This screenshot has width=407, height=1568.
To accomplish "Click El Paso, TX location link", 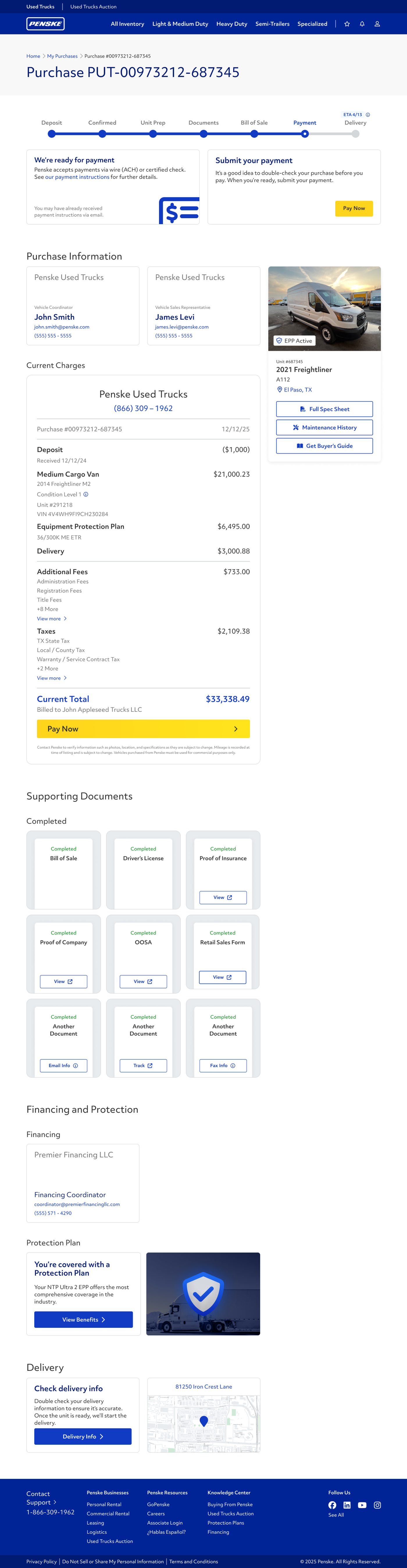I will [x=294, y=389].
